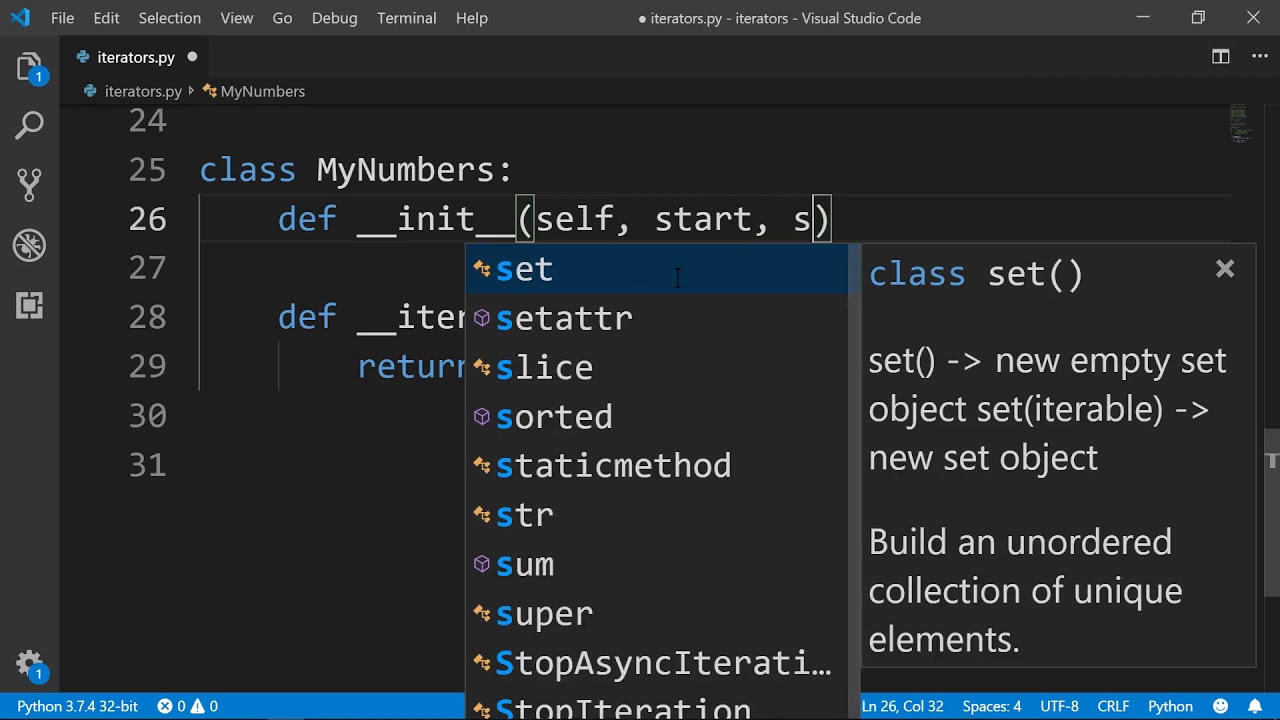
Task: Select 'super' suggestion in autocomplete list
Action: tap(657, 613)
